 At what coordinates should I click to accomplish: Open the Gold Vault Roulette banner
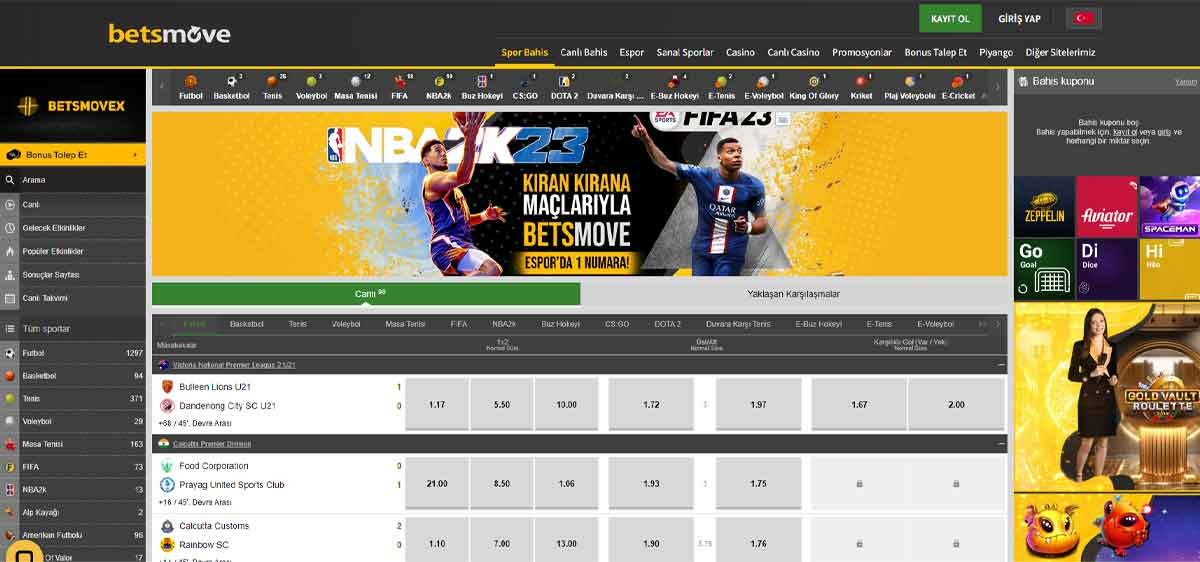point(1107,397)
